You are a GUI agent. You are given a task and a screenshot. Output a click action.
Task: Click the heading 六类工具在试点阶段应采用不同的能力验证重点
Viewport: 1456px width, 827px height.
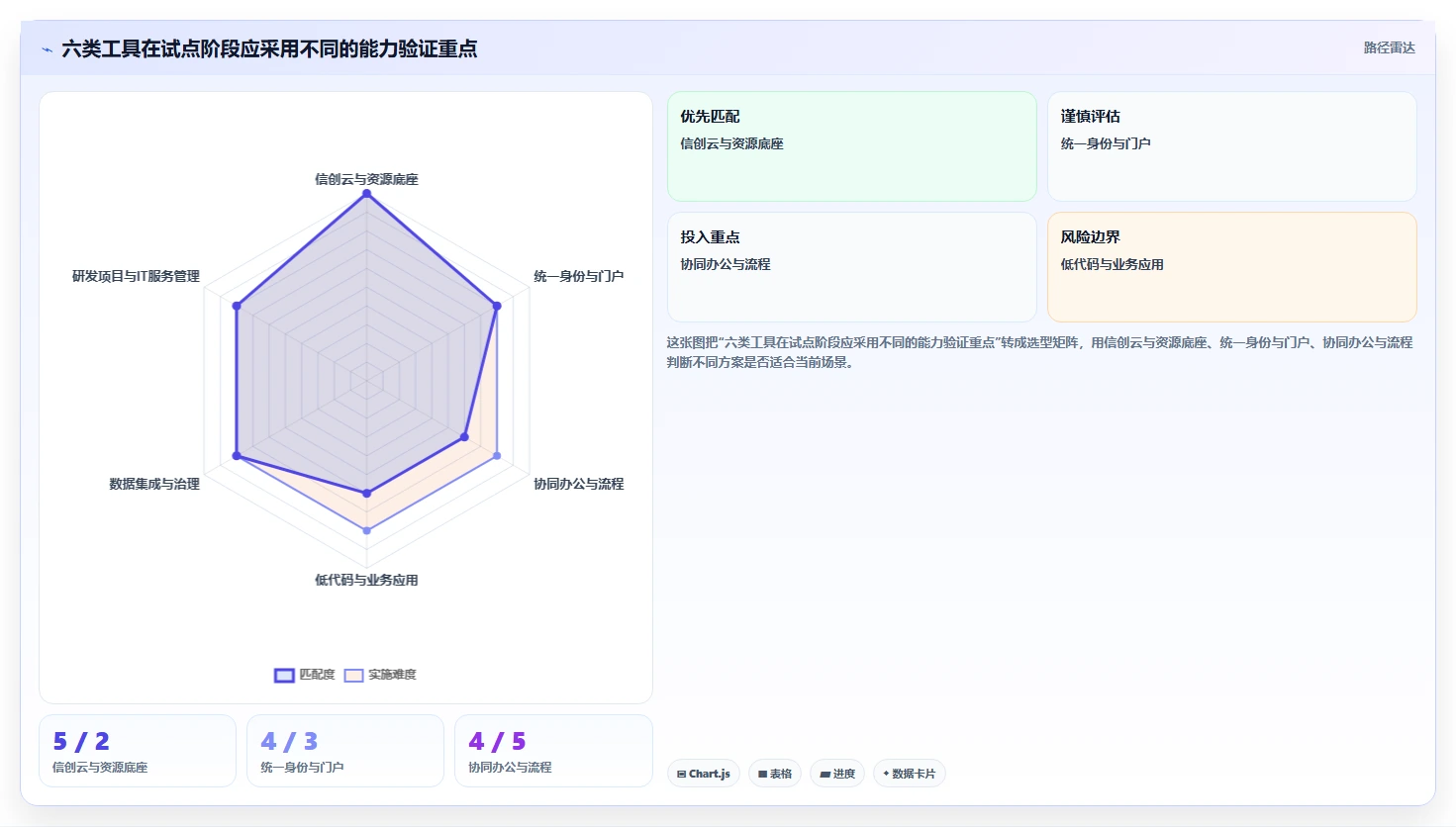pyautogui.click(x=269, y=48)
